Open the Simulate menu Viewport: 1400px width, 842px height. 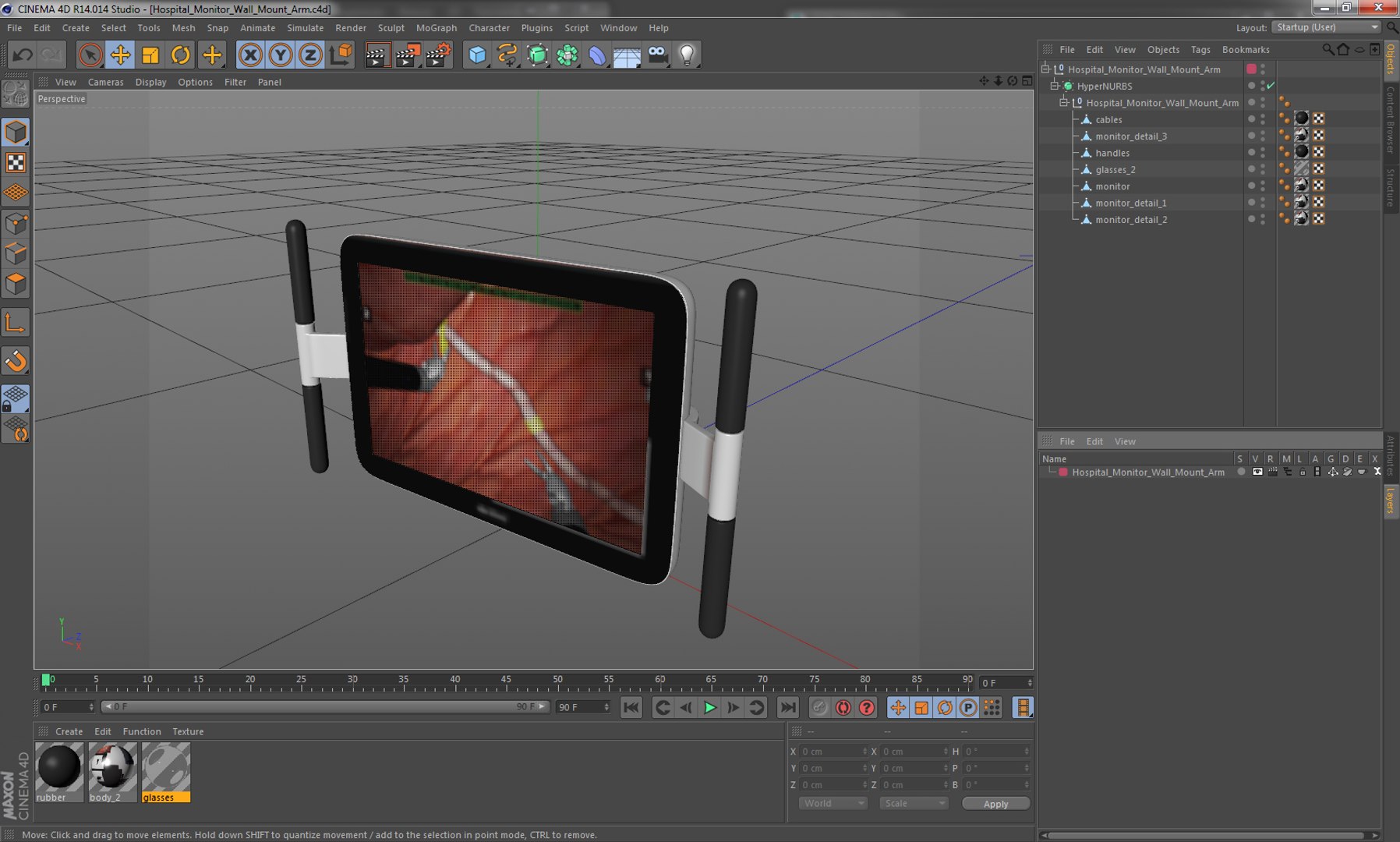(x=305, y=28)
